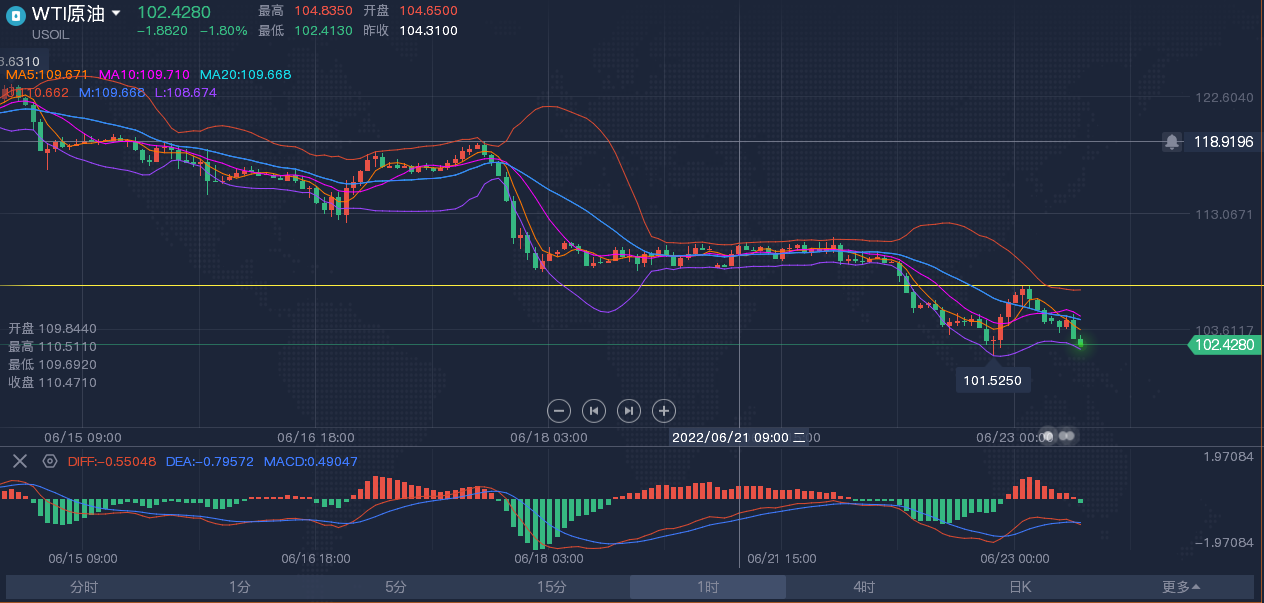Click the DIFF:-0.55048 value label
Image resolution: width=1264 pixels, height=603 pixels.
112,462
